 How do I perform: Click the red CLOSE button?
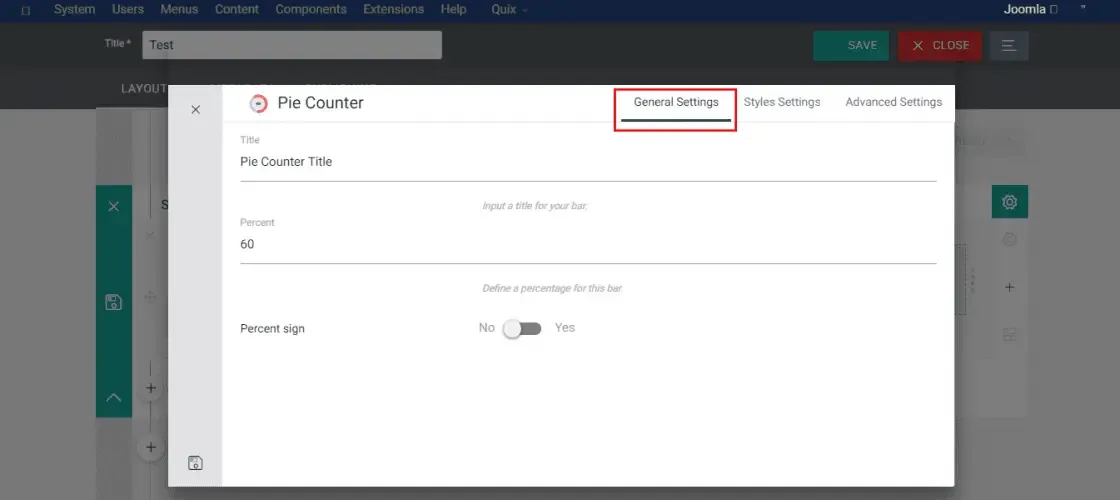[940, 45]
